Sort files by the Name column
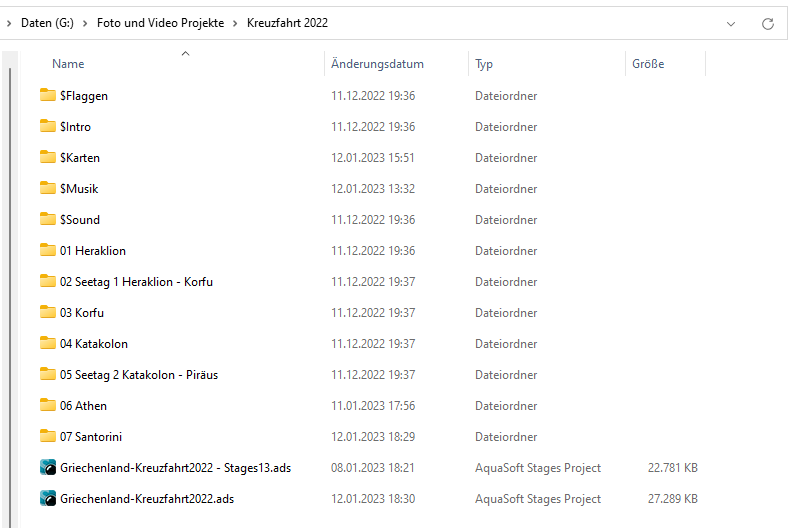This screenshot has width=795, height=528. 68,64
